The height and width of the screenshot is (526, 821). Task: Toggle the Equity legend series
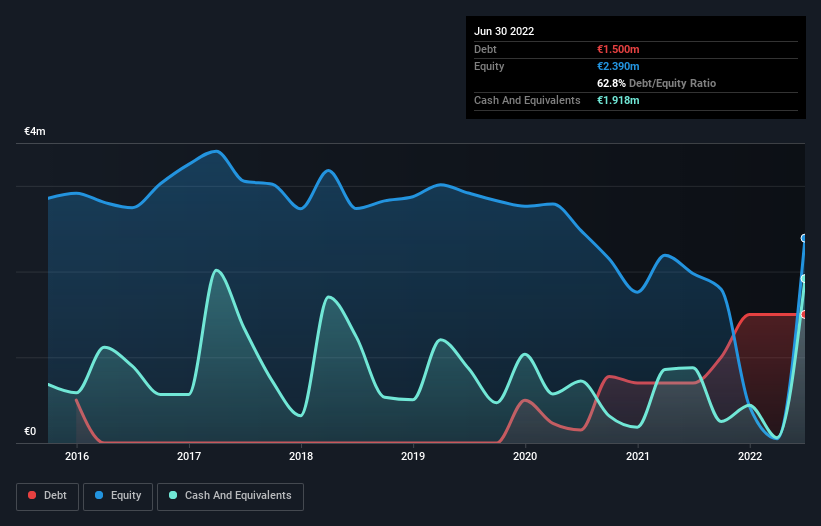coord(118,496)
